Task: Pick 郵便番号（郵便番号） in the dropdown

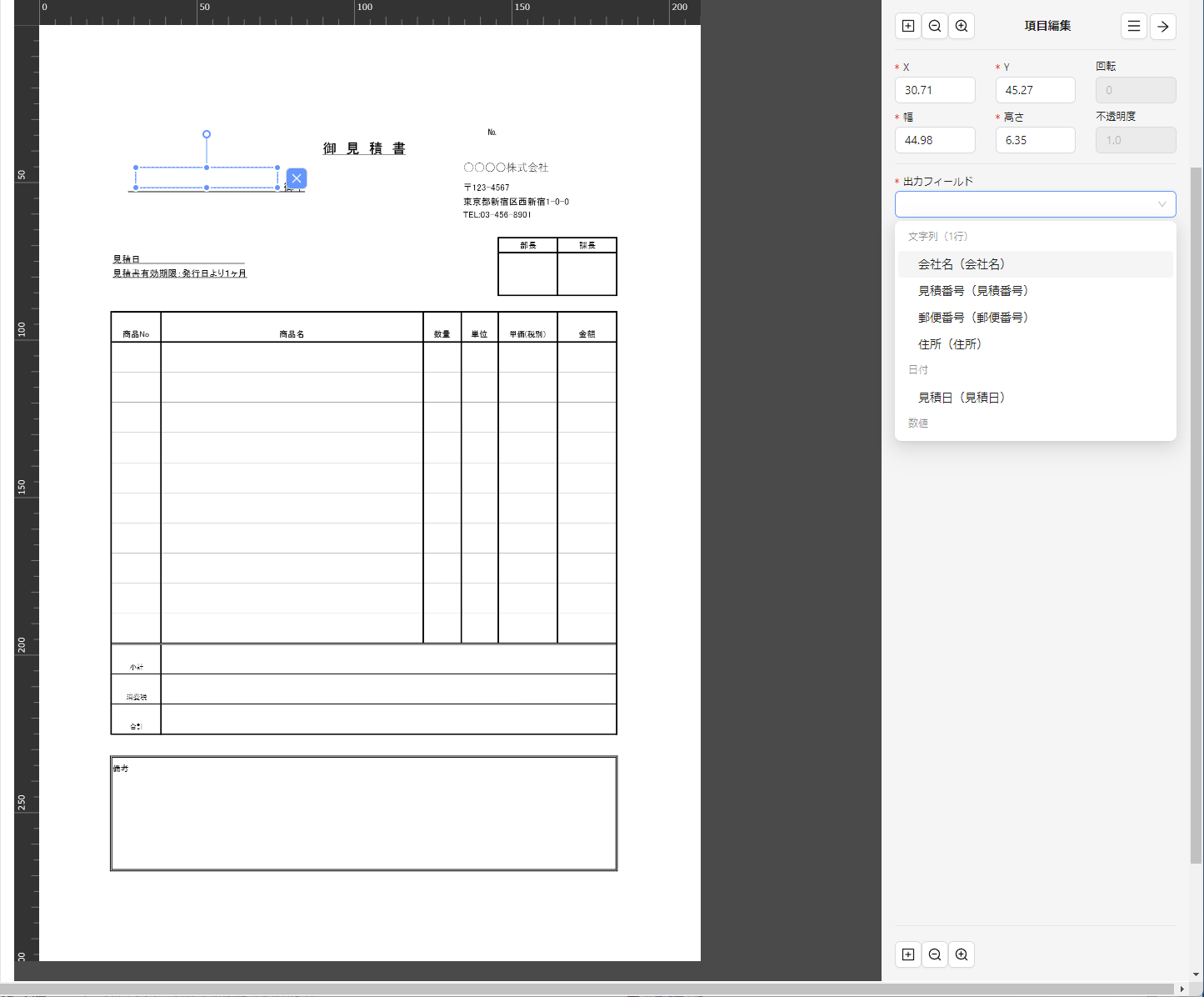Action: click(973, 318)
